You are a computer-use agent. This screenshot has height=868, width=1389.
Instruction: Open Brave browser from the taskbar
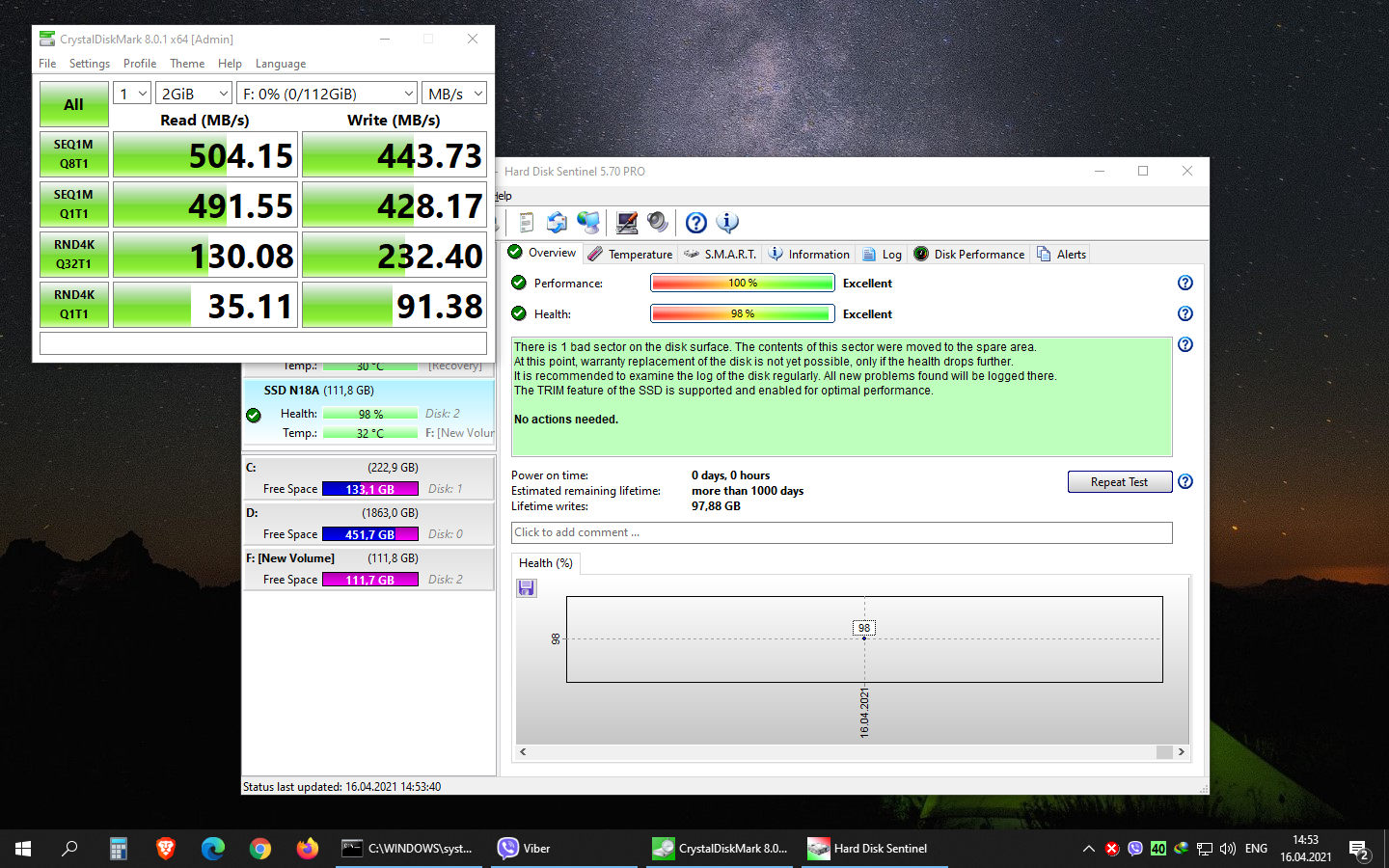click(x=166, y=849)
